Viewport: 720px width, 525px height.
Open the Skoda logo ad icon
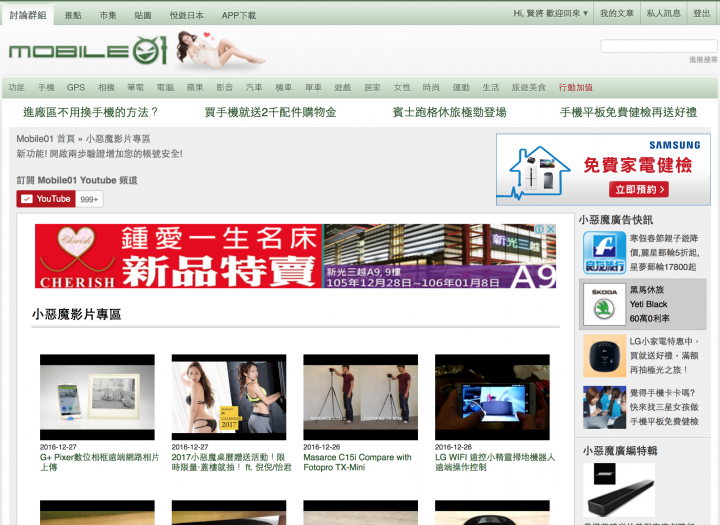pyautogui.click(x=604, y=304)
